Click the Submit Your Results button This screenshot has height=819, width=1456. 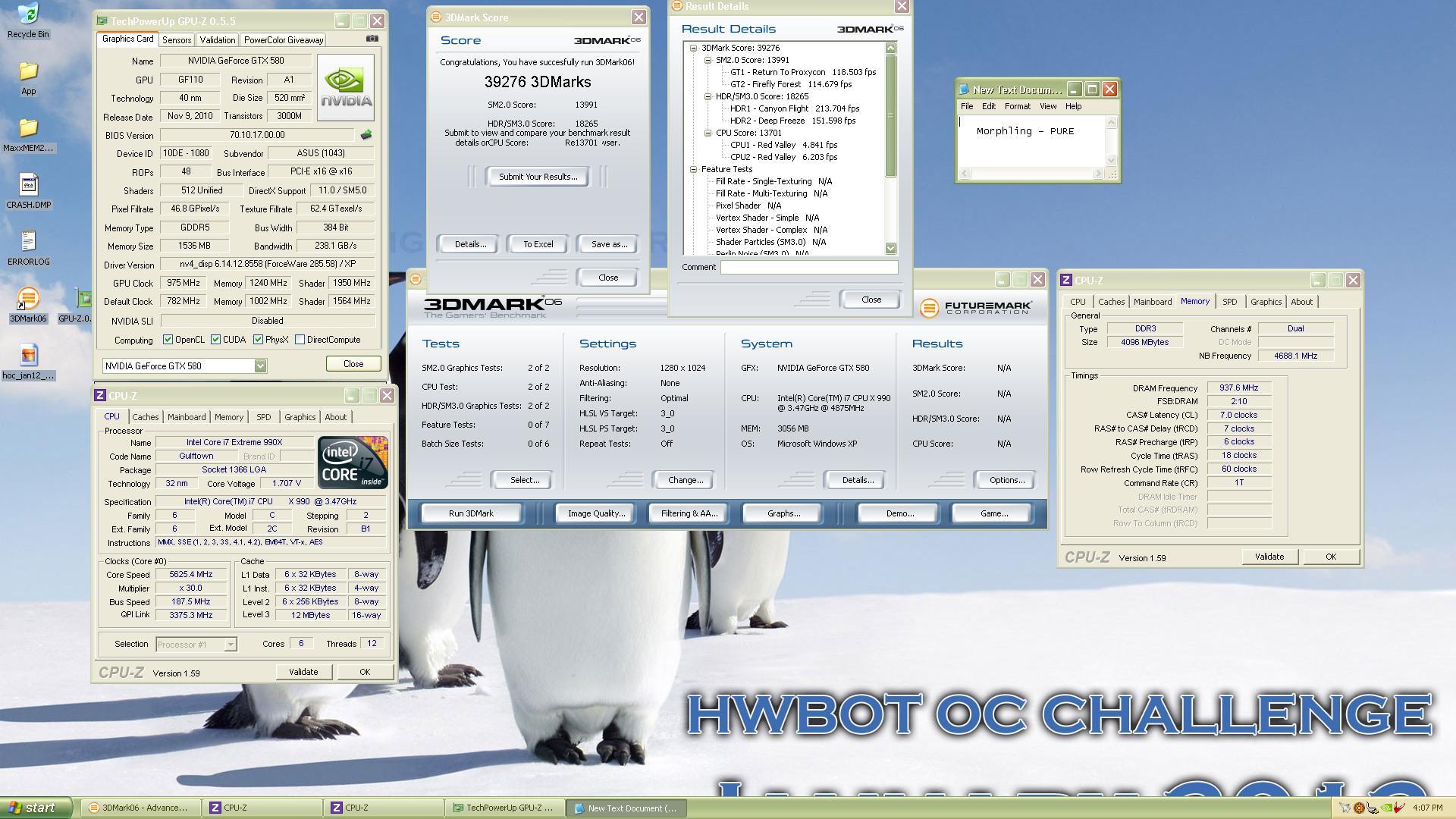tap(538, 177)
